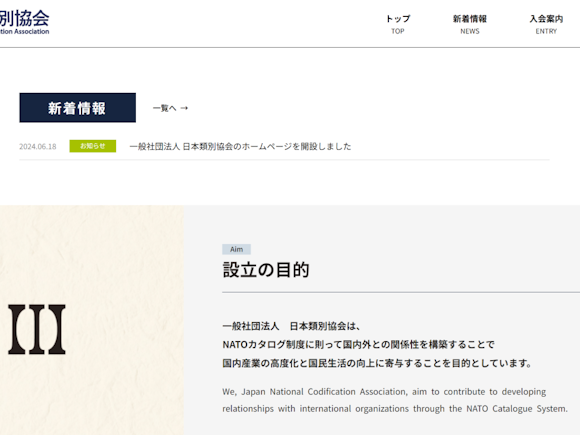Click the English line starting 'relationships with international'
Viewport: 580px width, 435px height.
click(395, 409)
